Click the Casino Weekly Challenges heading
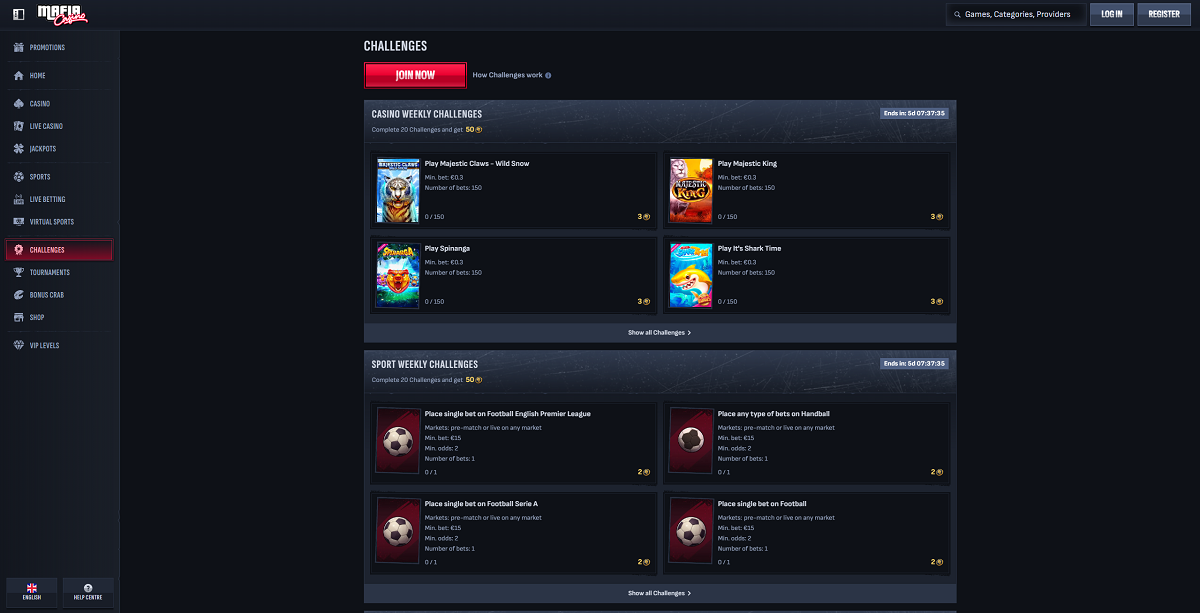The height and width of the screenshot is (613, 1200). [427, 114]
